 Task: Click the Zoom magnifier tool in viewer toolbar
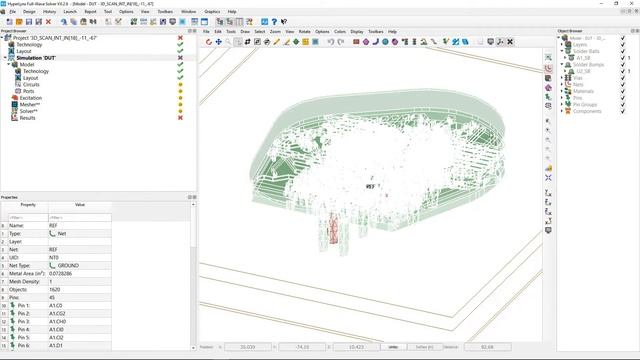pos(228,42)
